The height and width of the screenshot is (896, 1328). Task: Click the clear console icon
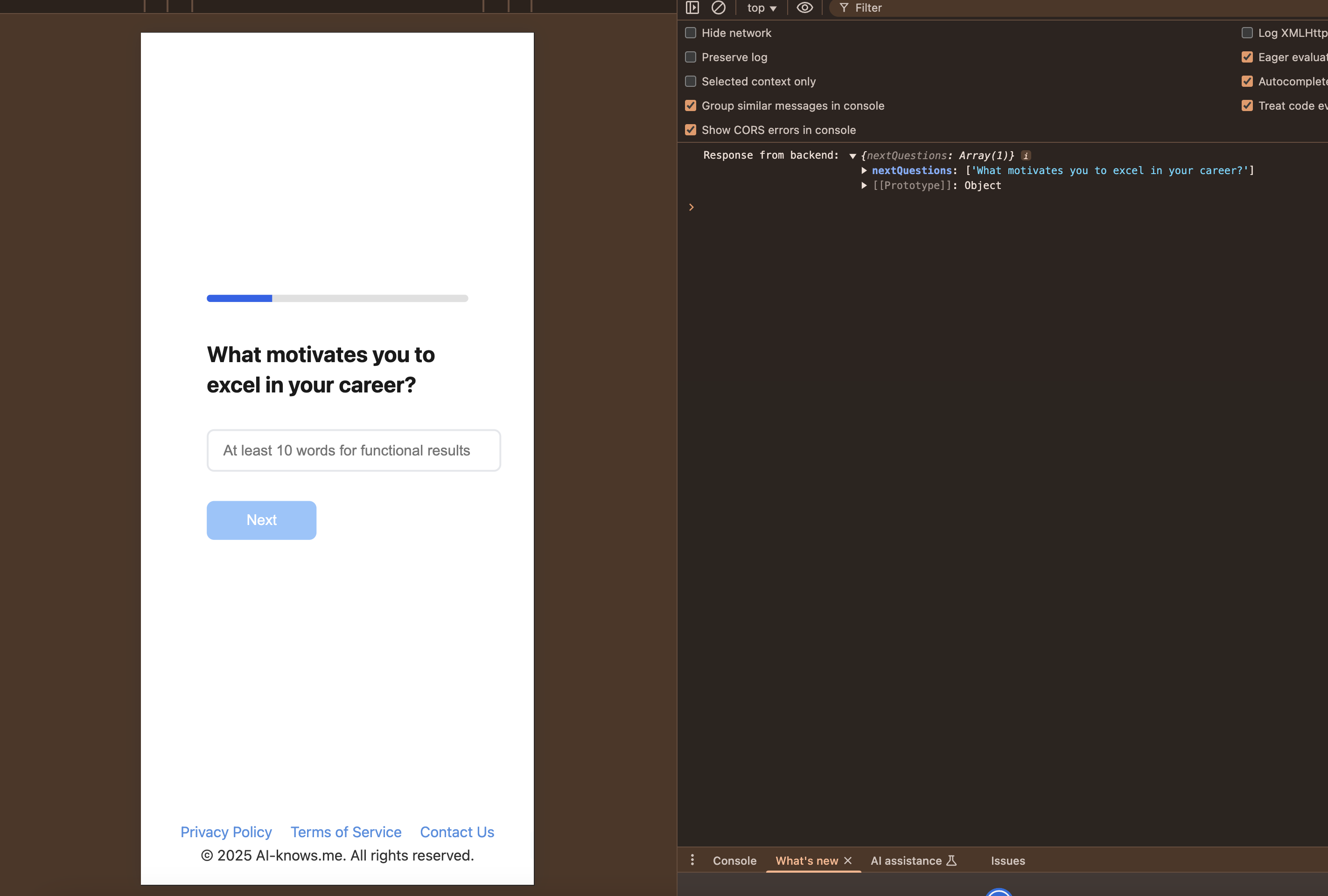click(x=718, y=7)
